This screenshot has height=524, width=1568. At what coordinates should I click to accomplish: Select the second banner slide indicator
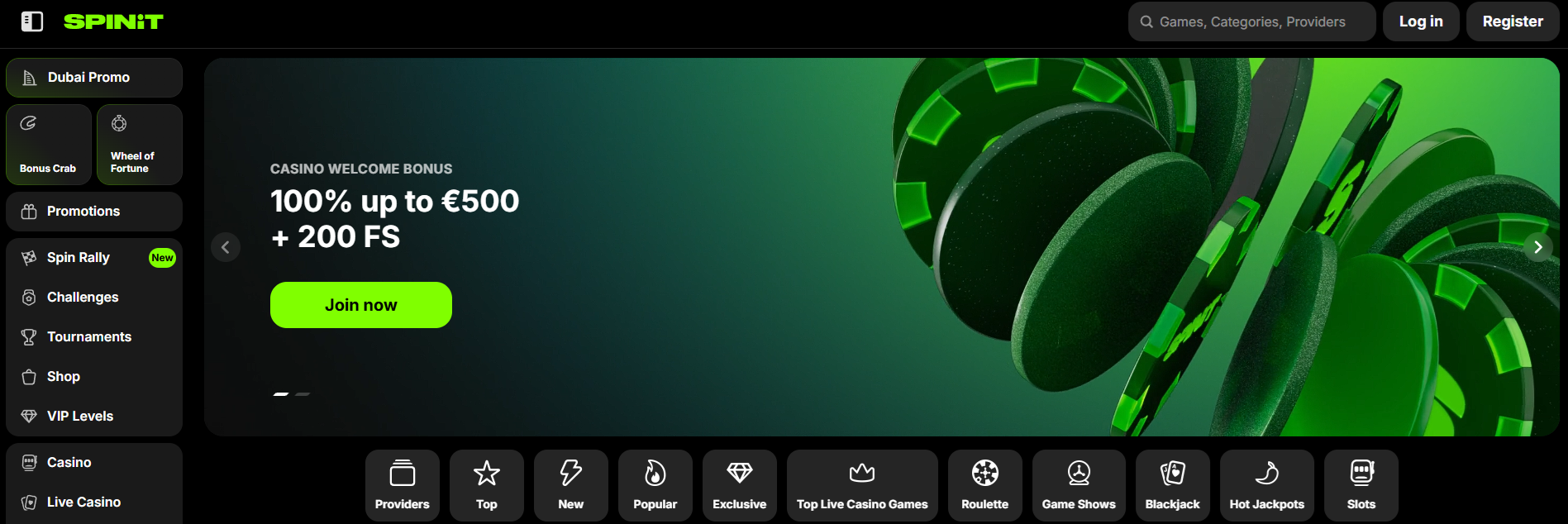303,394
